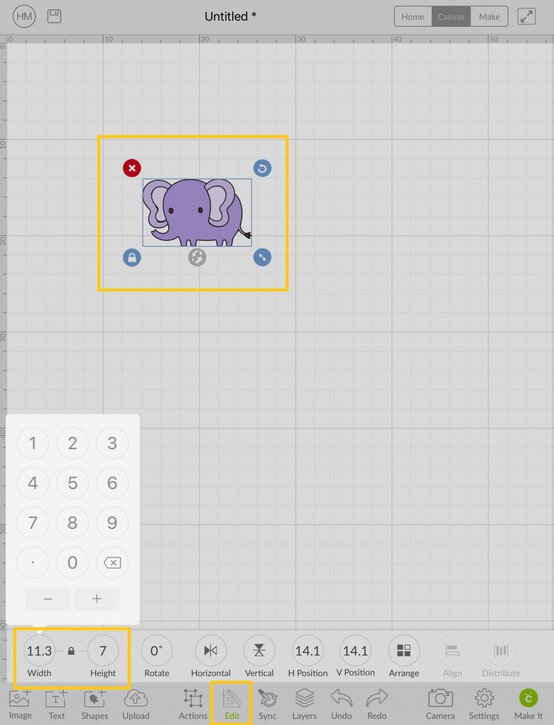Toggle the aspect ratio lock between Width and Height
The image size is (554, 725).
click(x=71, y=651)
